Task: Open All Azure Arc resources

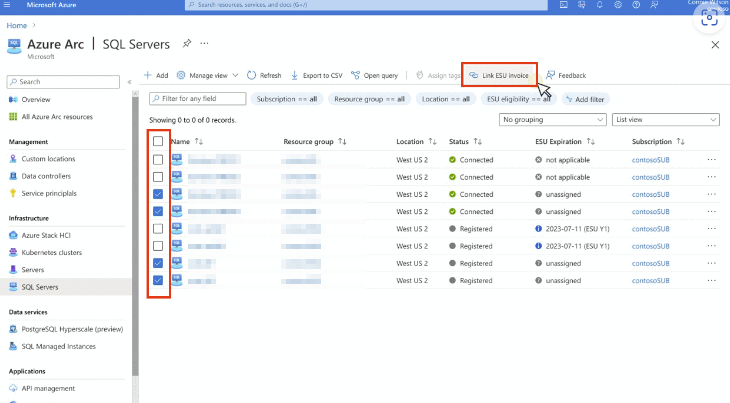Action: coord(57,117)
